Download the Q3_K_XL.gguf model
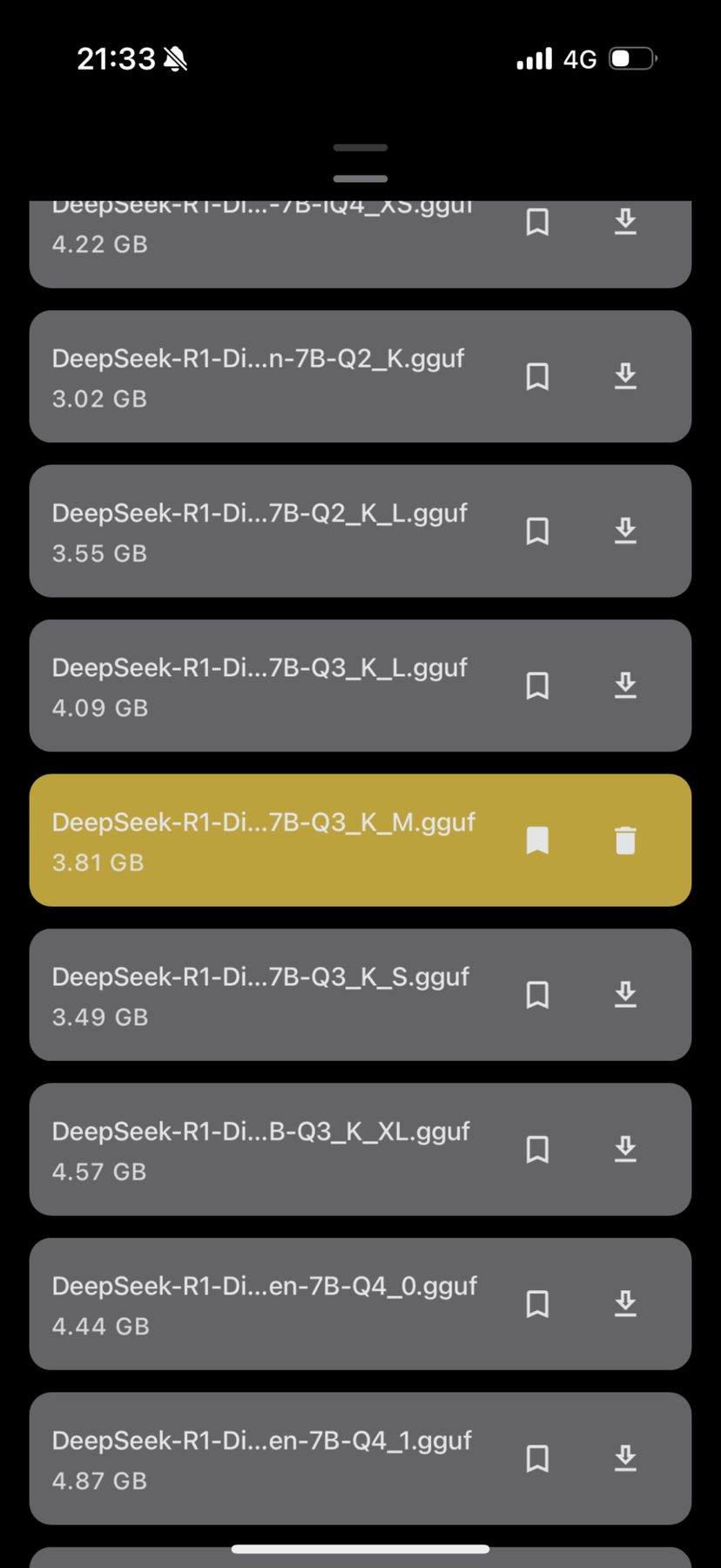 pos(625,1149)
